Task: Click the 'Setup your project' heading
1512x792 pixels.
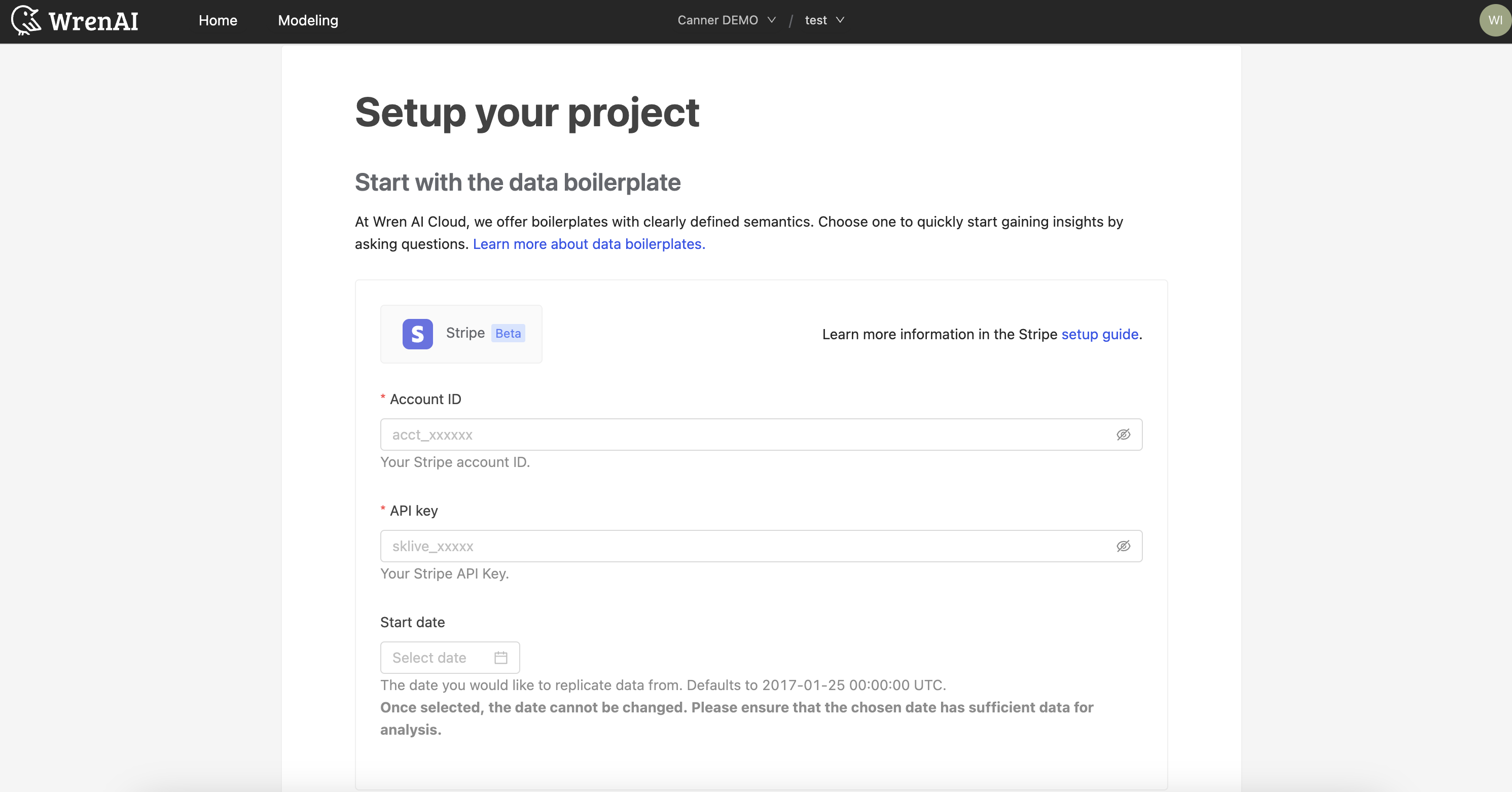Action: click(x=526, y=113)
